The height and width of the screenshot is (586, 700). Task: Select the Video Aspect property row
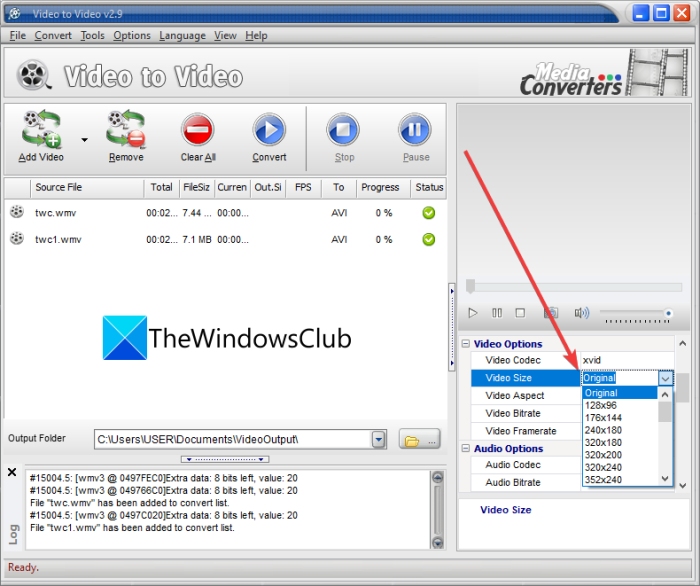pos(526,395)
